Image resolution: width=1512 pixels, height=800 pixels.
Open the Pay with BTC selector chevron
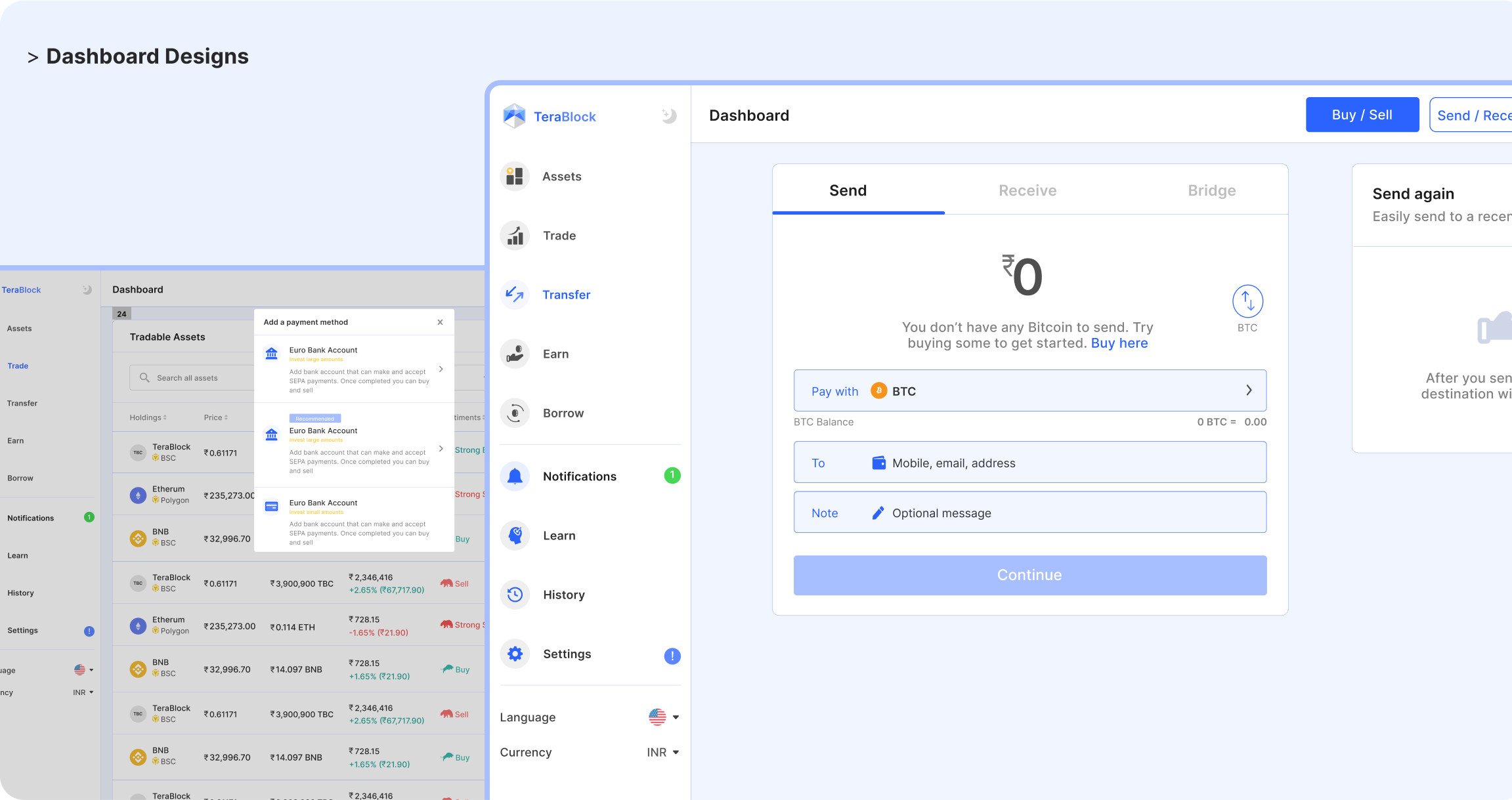pyautogui.click(x=1248, y=390)
